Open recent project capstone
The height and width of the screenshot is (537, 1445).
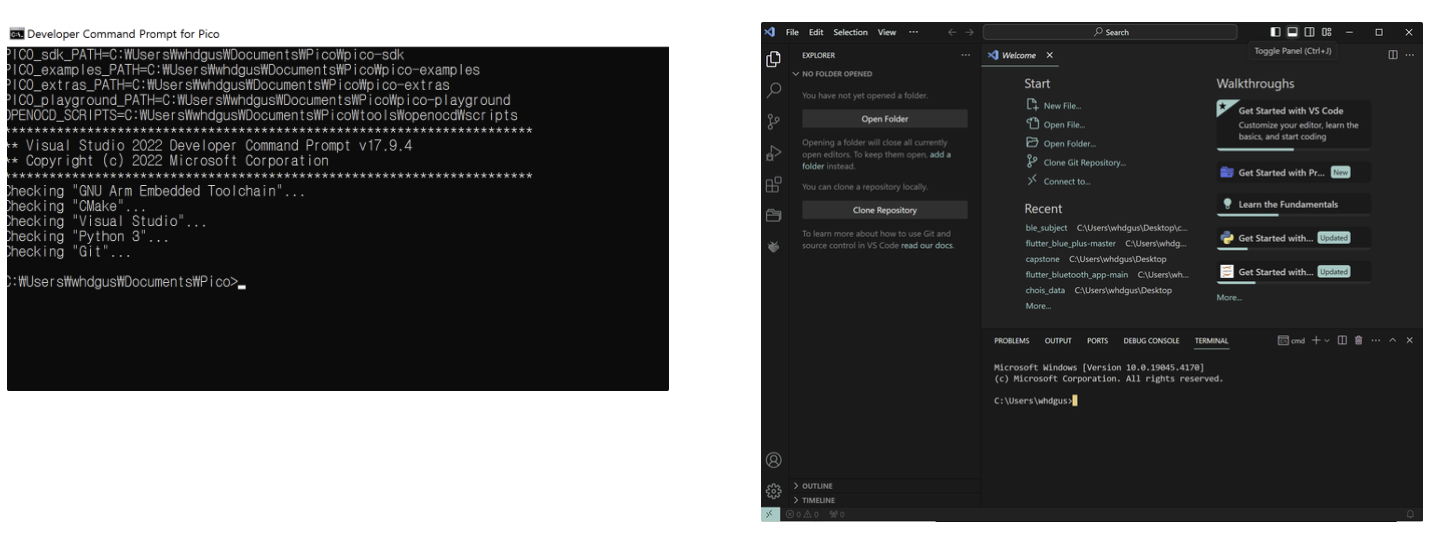point(1042,259)
